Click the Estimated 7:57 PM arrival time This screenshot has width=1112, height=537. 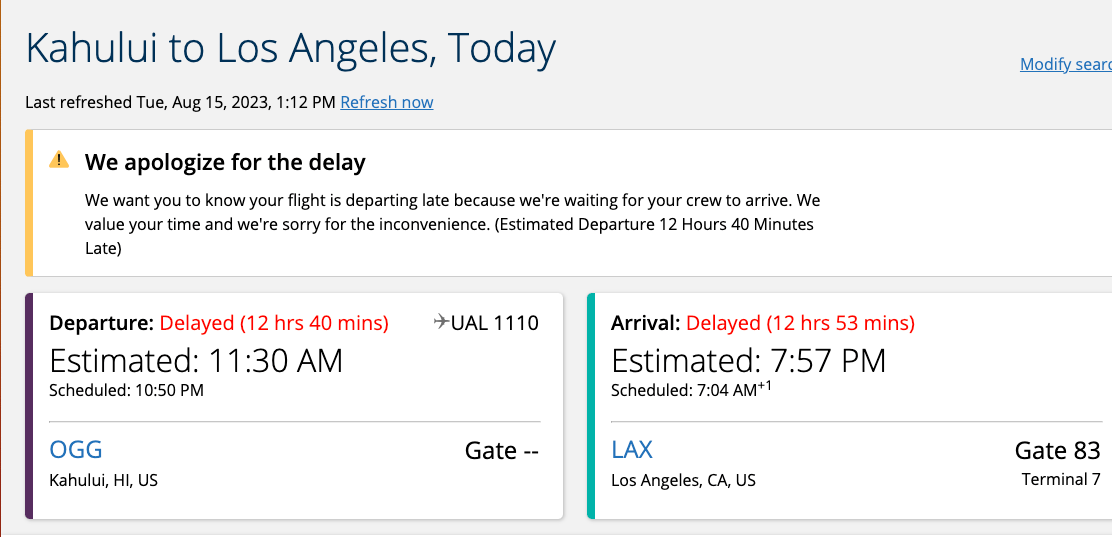[x=749, y=361]
